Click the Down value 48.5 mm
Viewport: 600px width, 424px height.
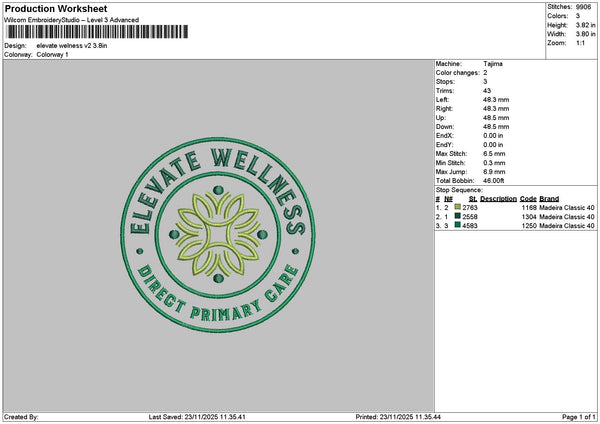[496, 127]
